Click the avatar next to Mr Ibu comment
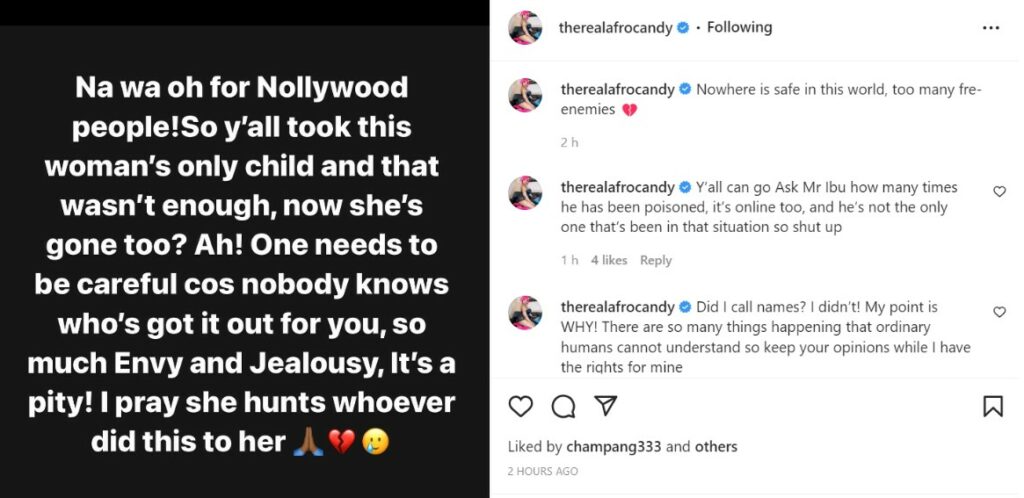 click(x=526, y=193)
